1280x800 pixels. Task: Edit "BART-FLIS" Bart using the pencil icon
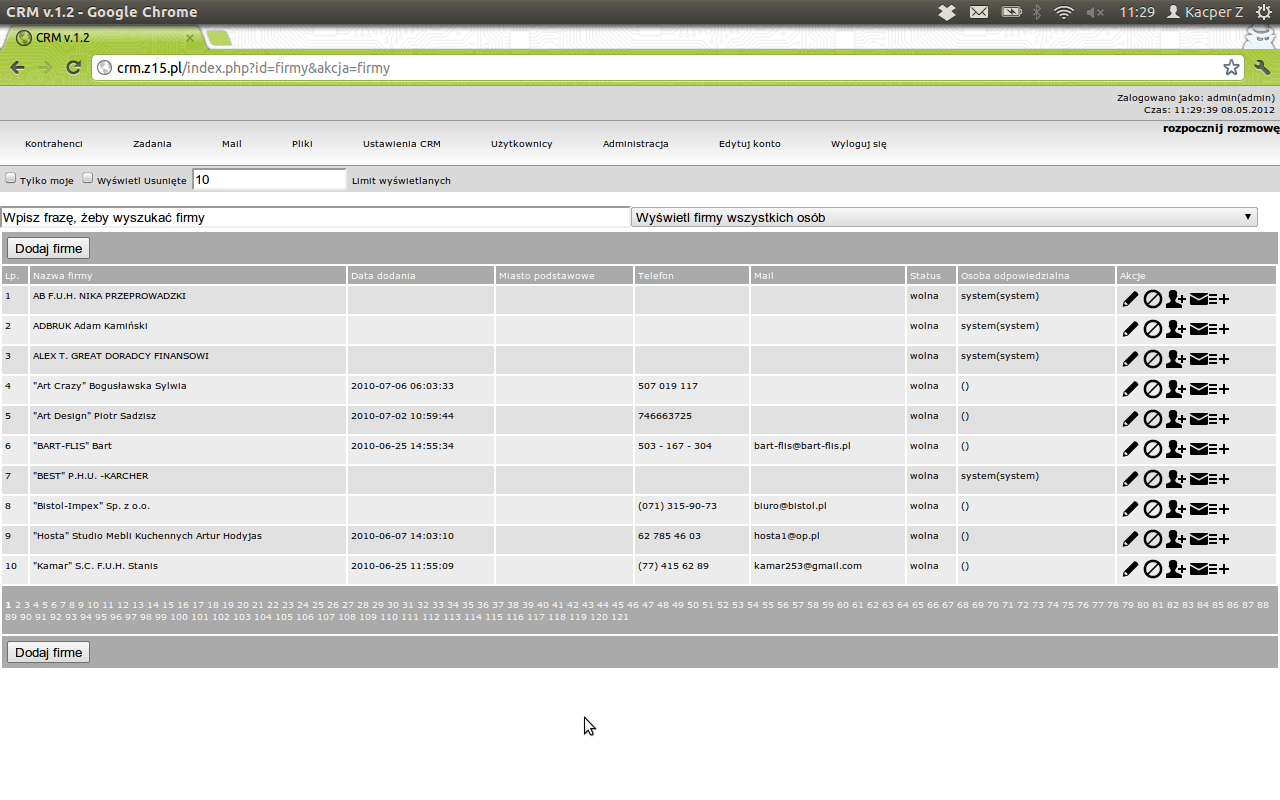[x=1131, y=449]
